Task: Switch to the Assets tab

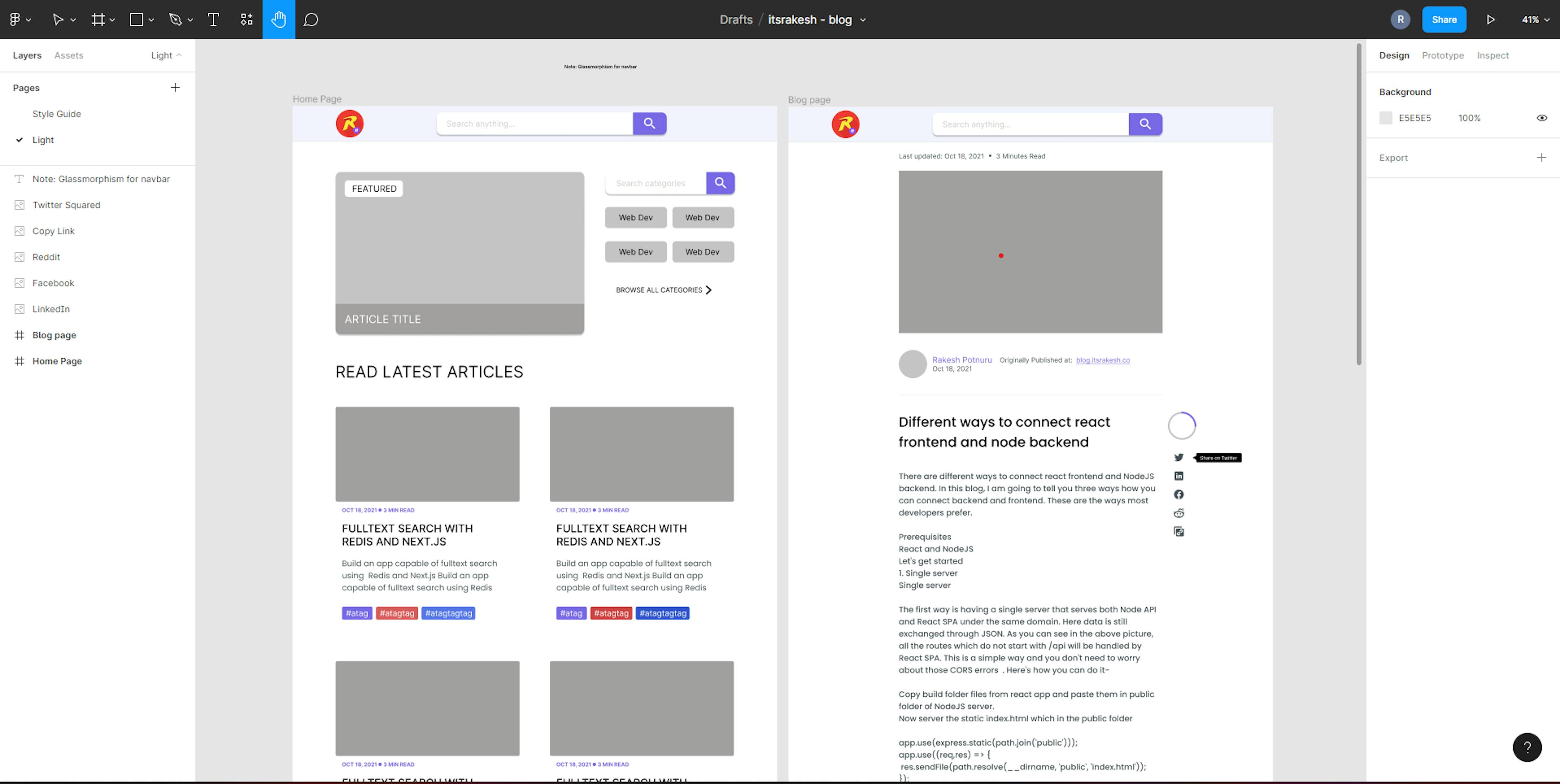Action: pos(68,55)
